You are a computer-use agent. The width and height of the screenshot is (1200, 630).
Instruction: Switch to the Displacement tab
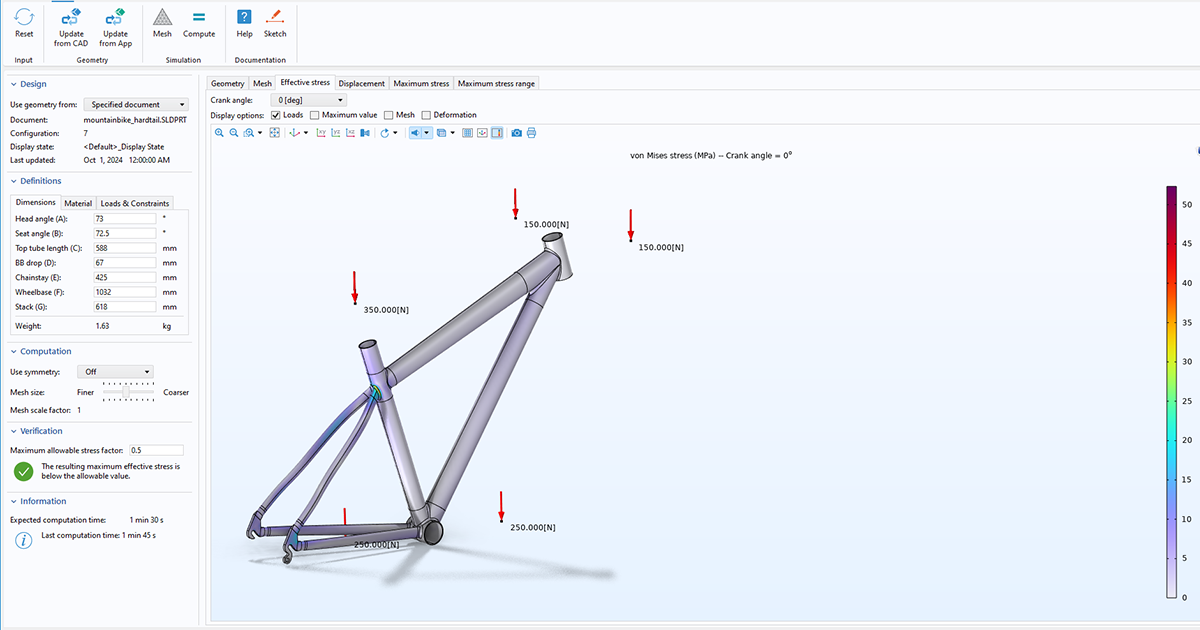click(x=361, y=83)
